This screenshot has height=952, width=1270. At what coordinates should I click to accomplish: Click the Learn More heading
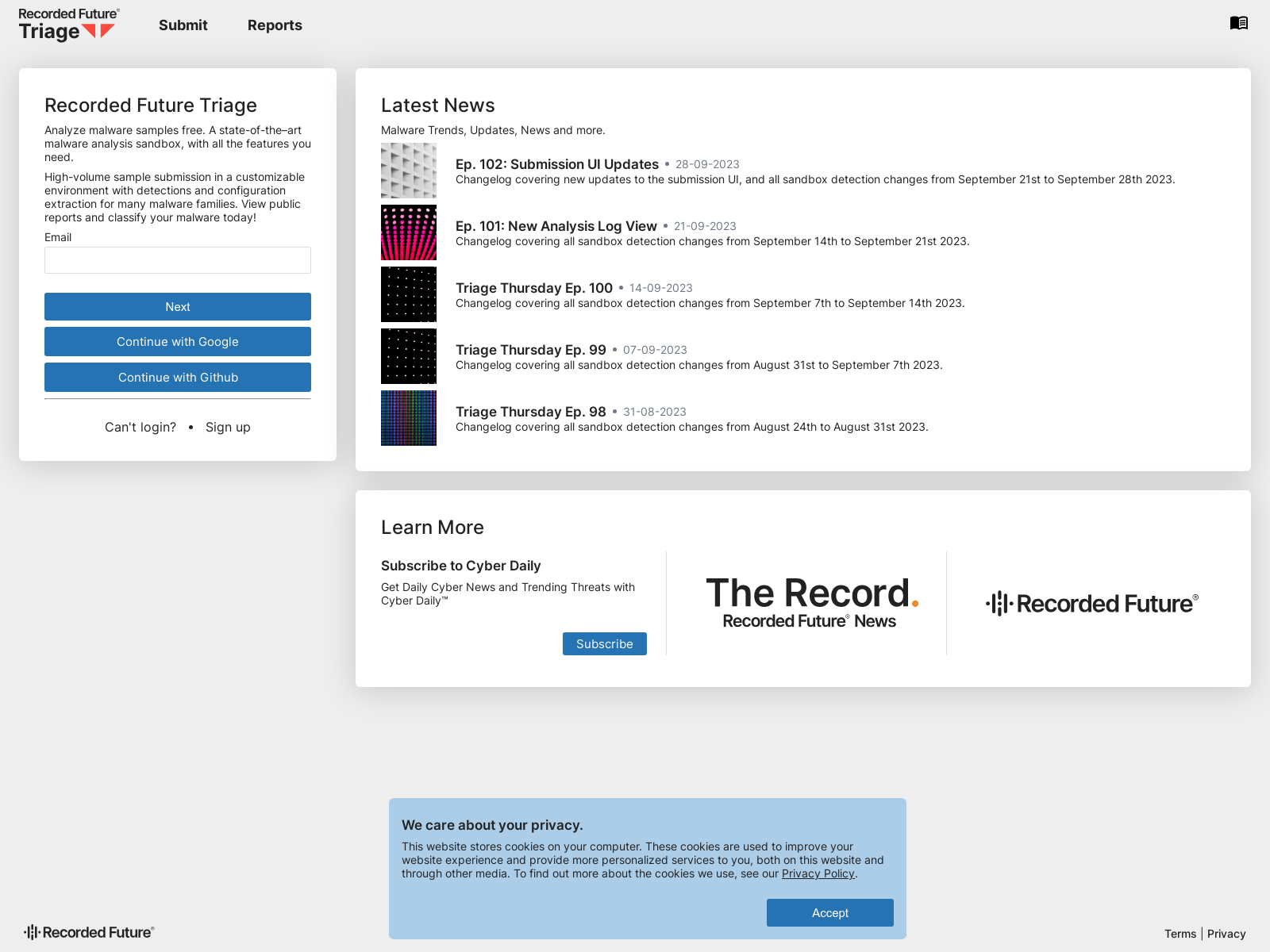(433, 528)
